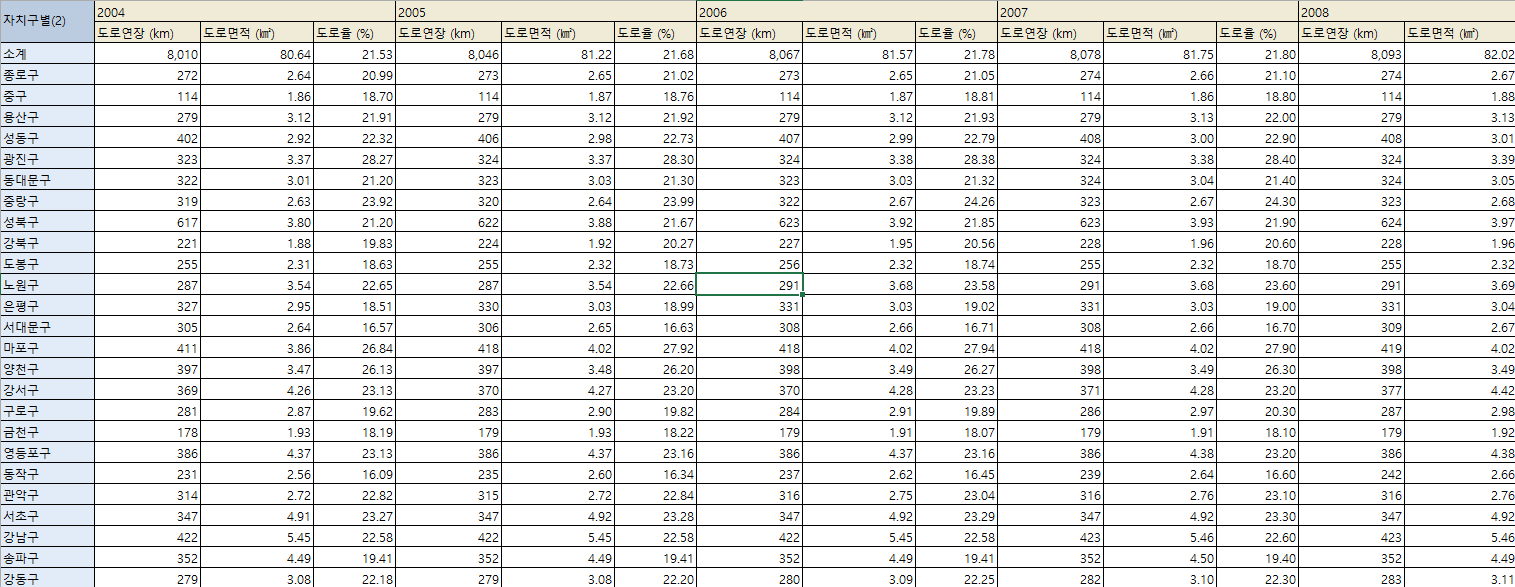Select 중랑구 2006 도로율 cell showing 24.26
1515x587 pixels.
pos(956,201)
